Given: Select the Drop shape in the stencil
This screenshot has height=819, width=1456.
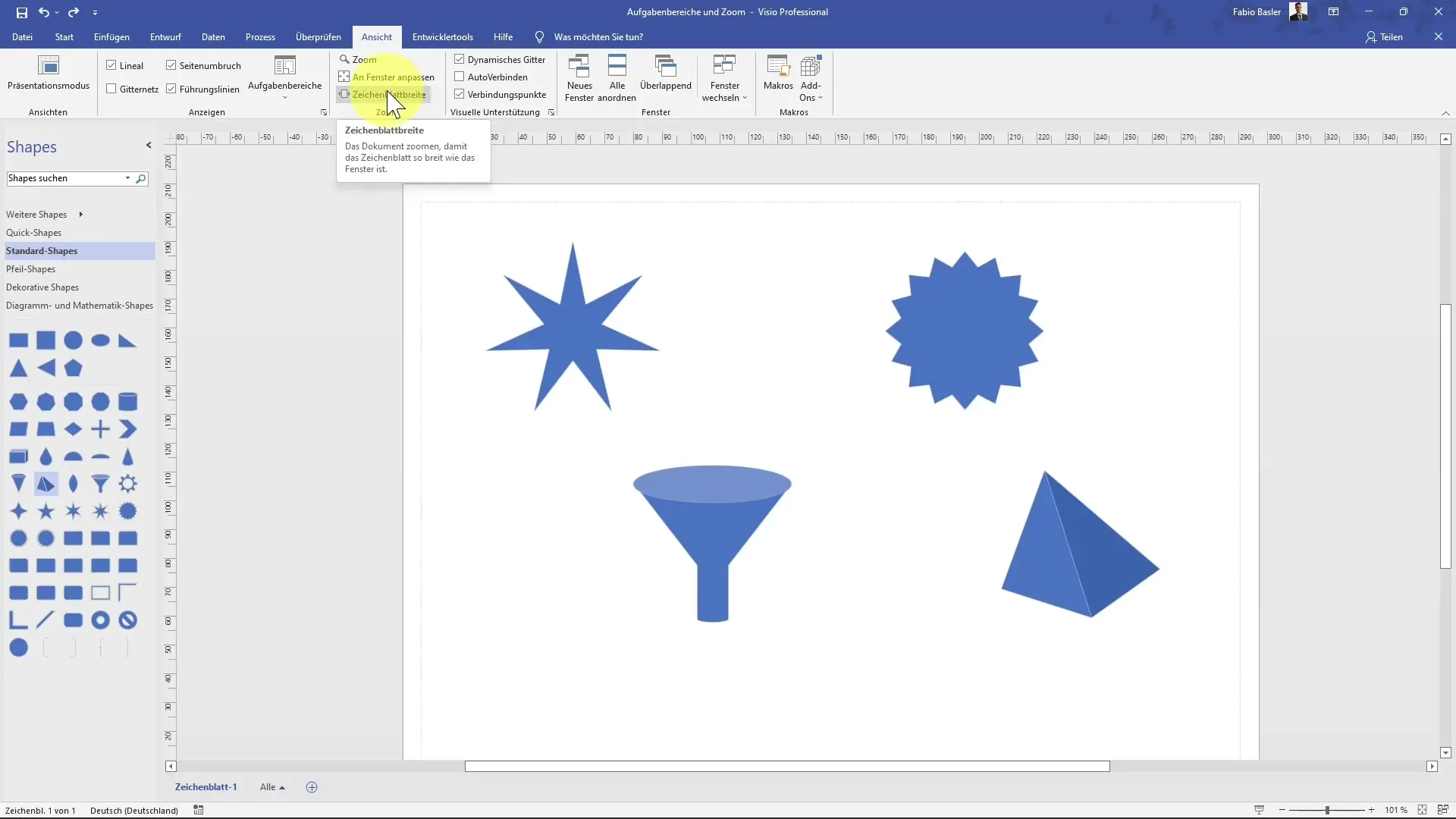Looking at the screenshot, I should pyautogui.click(x=46, y=457).
